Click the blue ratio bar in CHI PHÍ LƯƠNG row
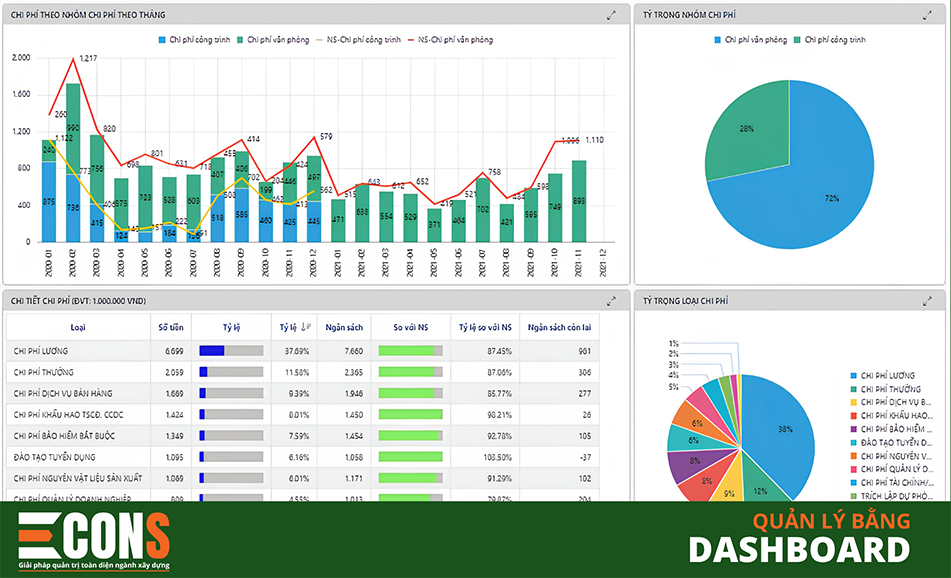951x578 pixels. [212, 351]
